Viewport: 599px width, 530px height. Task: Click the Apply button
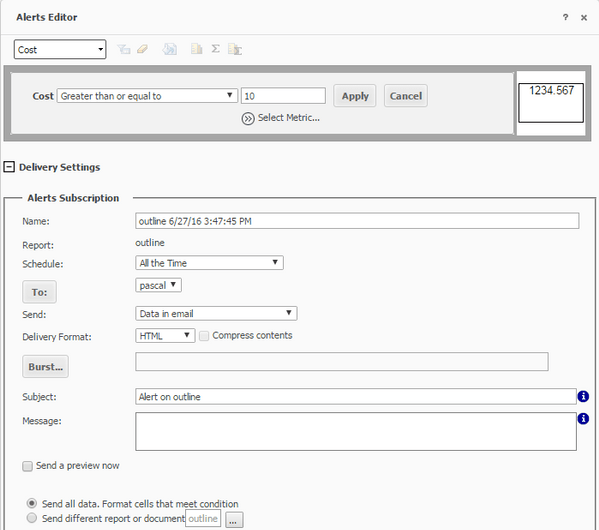[x=355, y=96]
